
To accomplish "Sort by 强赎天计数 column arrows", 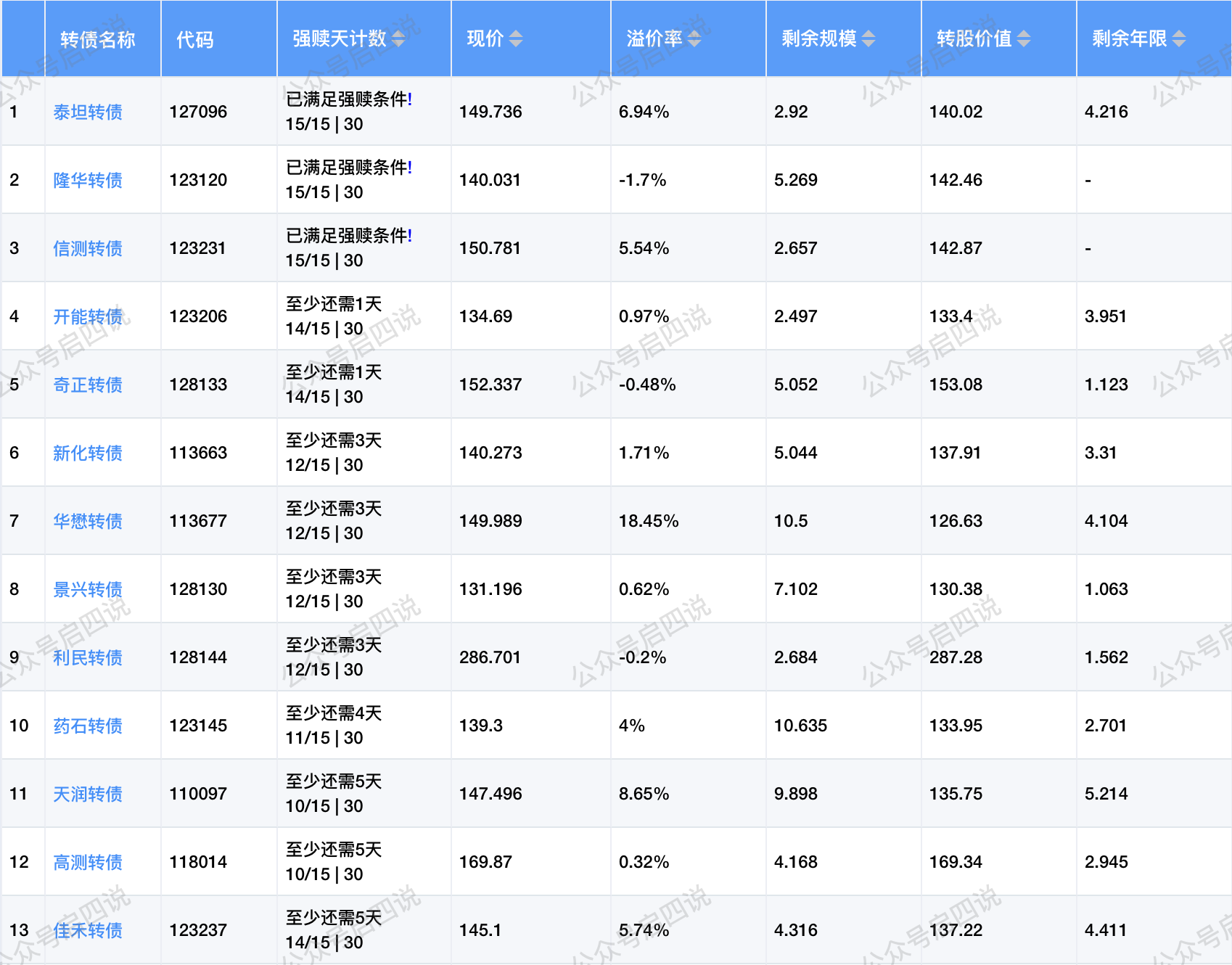I will coord(398,39).
